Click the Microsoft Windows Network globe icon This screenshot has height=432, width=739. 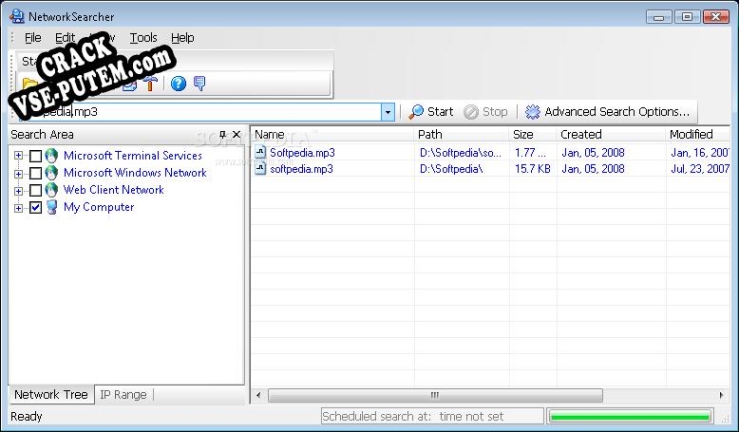(51, 173)
